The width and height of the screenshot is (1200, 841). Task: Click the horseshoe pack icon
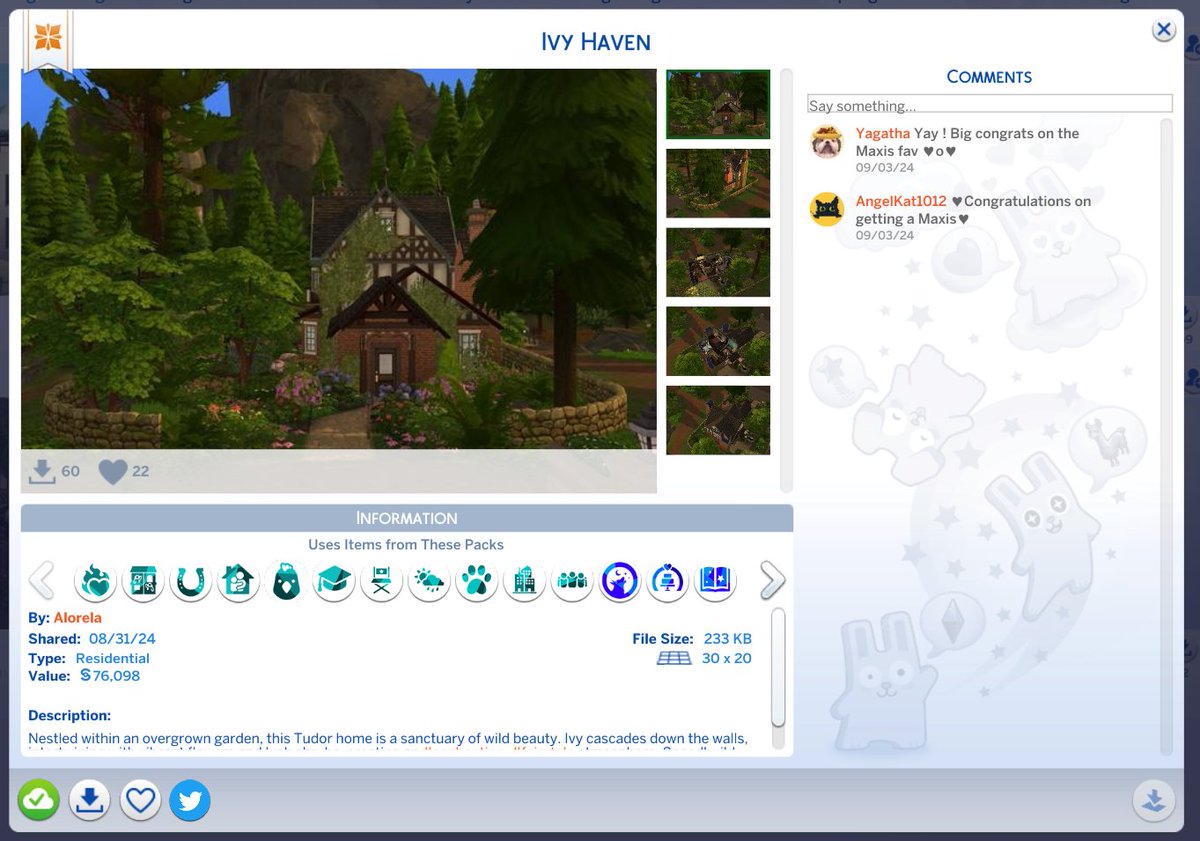click(x=191, y=580)
